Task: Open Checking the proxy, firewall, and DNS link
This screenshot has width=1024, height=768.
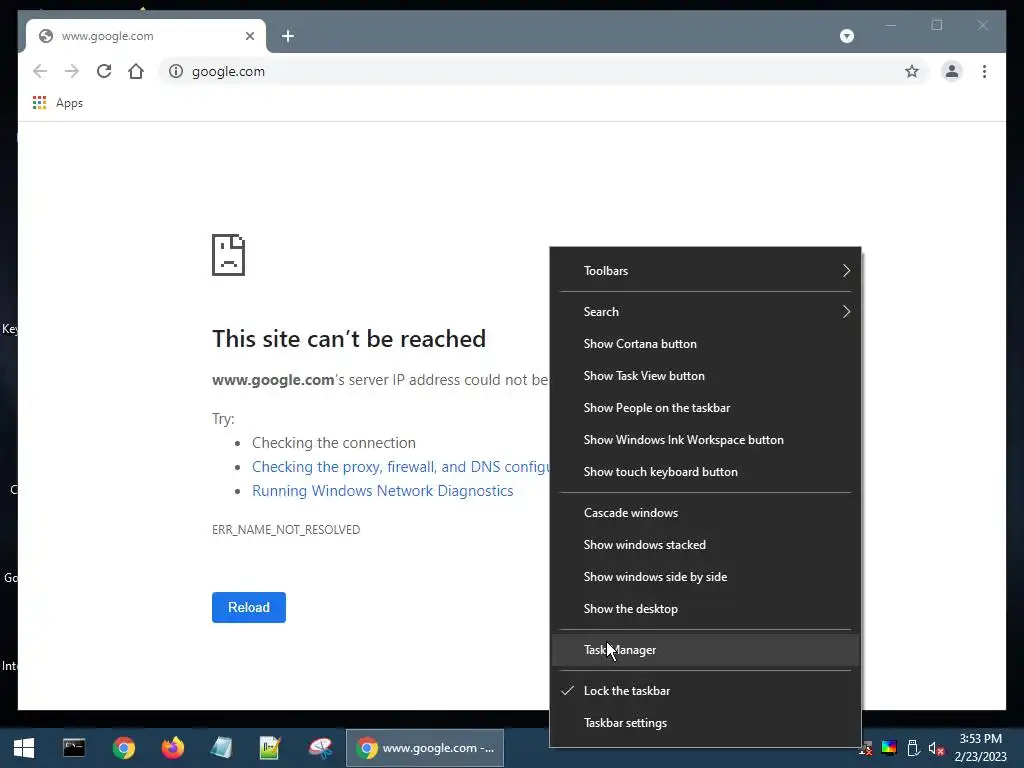Action: (x=400, y=467)
